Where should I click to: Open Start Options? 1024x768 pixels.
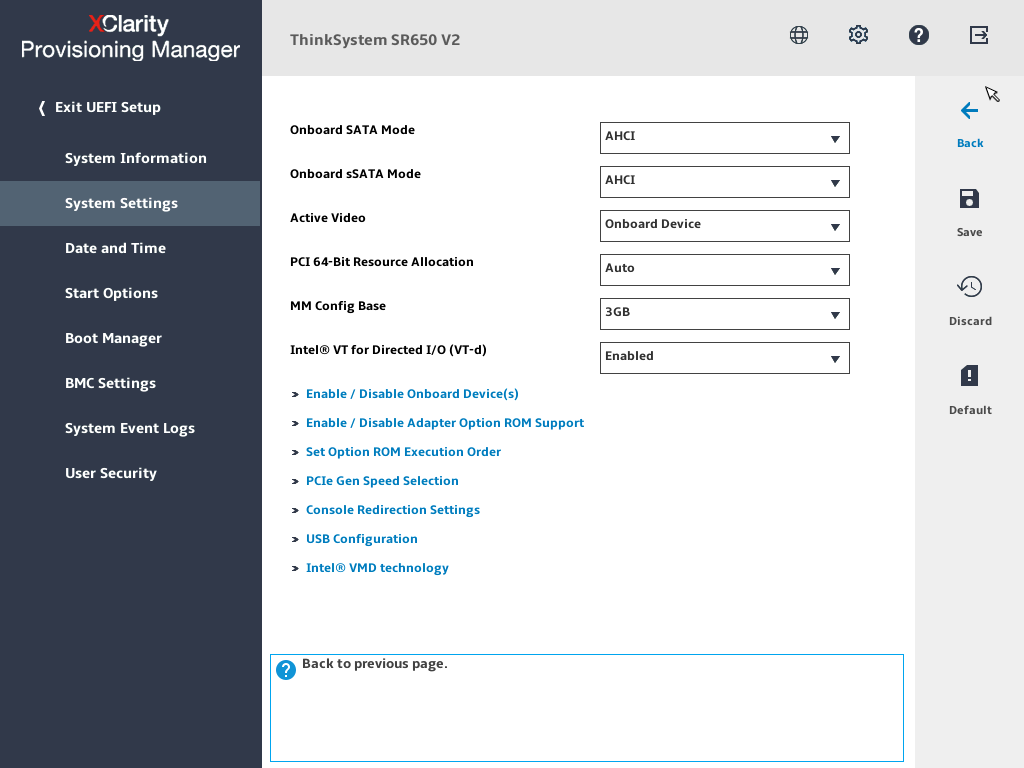pos(111,293)
